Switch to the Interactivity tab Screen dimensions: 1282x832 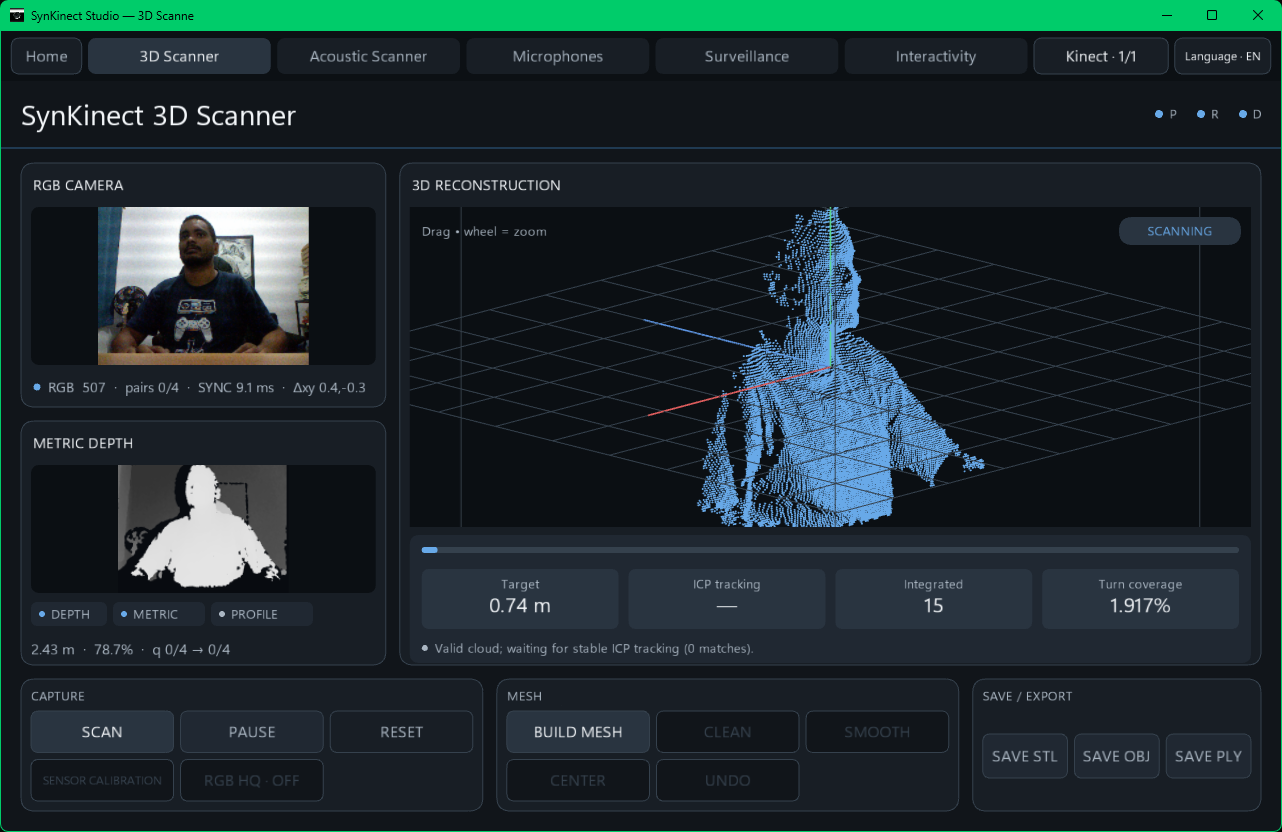click(935, 56)
